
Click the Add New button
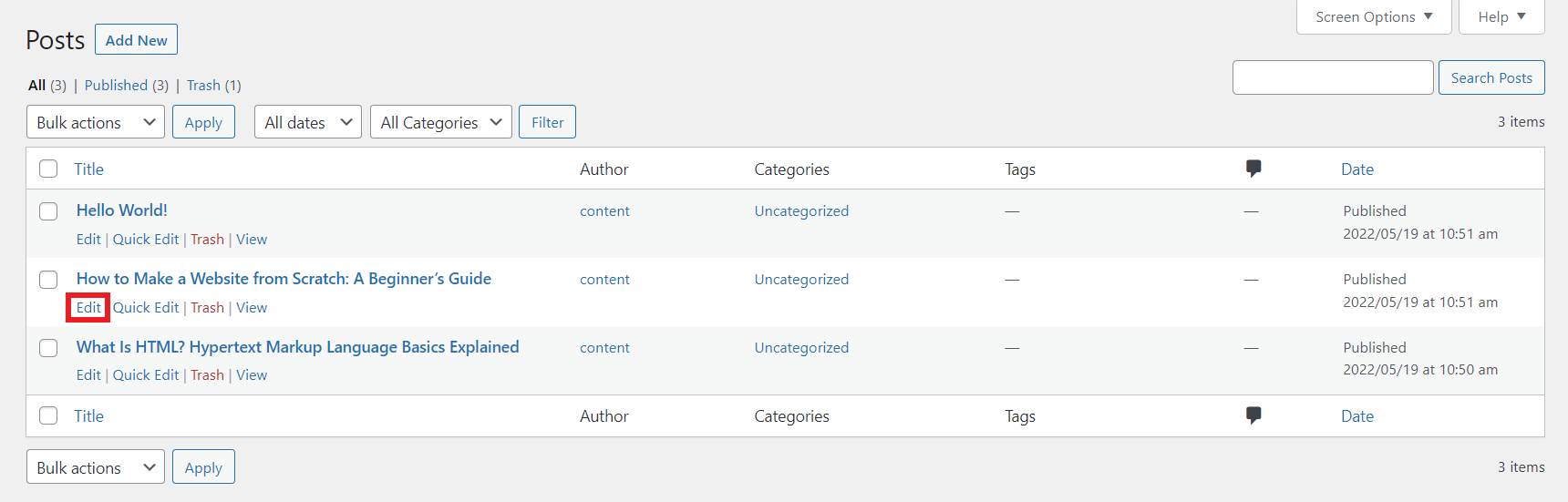pyautogui.click(x=136, y=40)
